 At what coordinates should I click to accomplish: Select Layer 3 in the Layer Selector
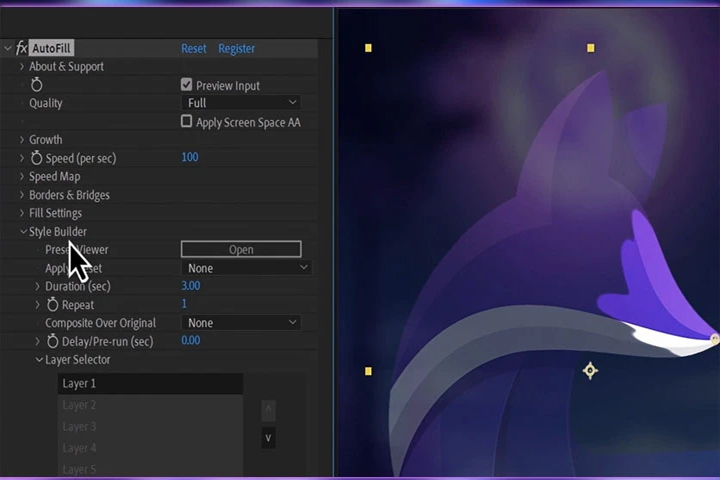click(150, 426)
